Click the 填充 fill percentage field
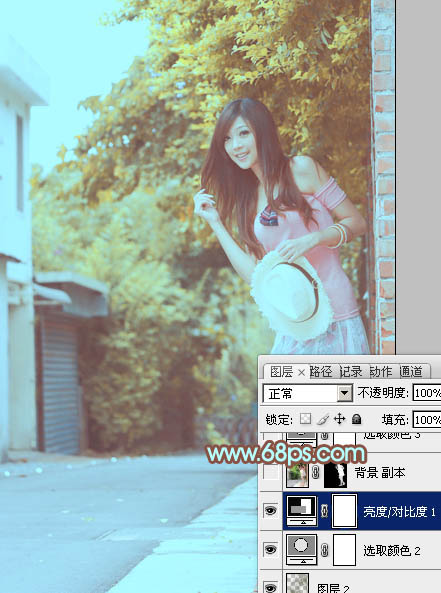This screenshot has width=441, height=593. click(427, 419)
